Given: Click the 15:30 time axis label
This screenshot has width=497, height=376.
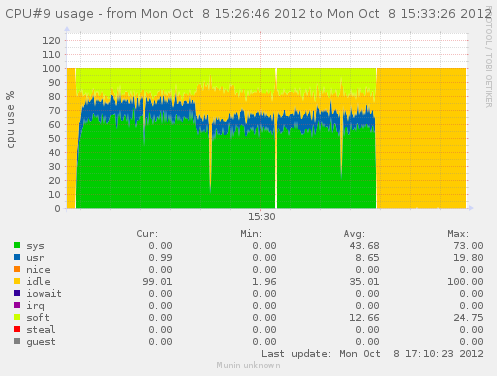Looking at the screenshot, I should (x=262, y=217).
